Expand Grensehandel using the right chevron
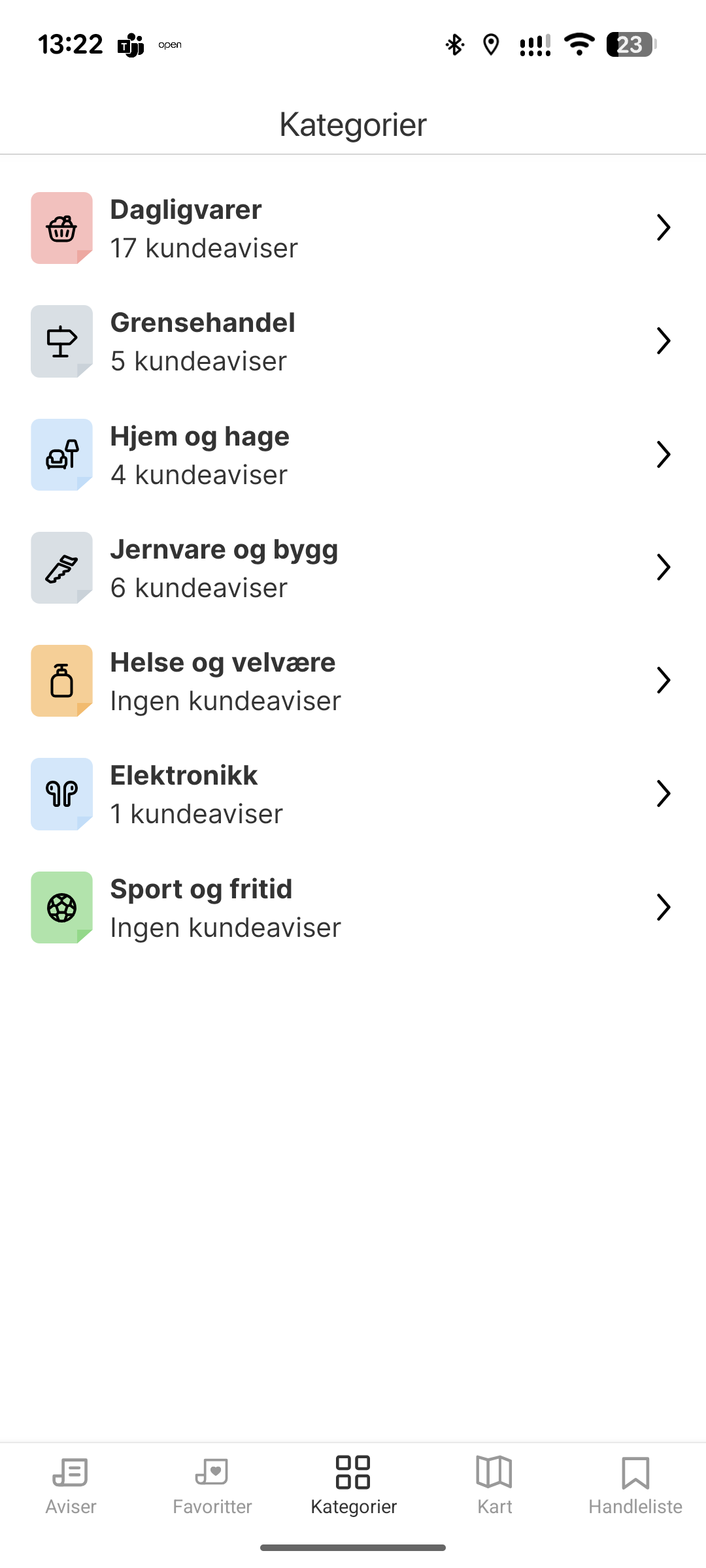 664,341
